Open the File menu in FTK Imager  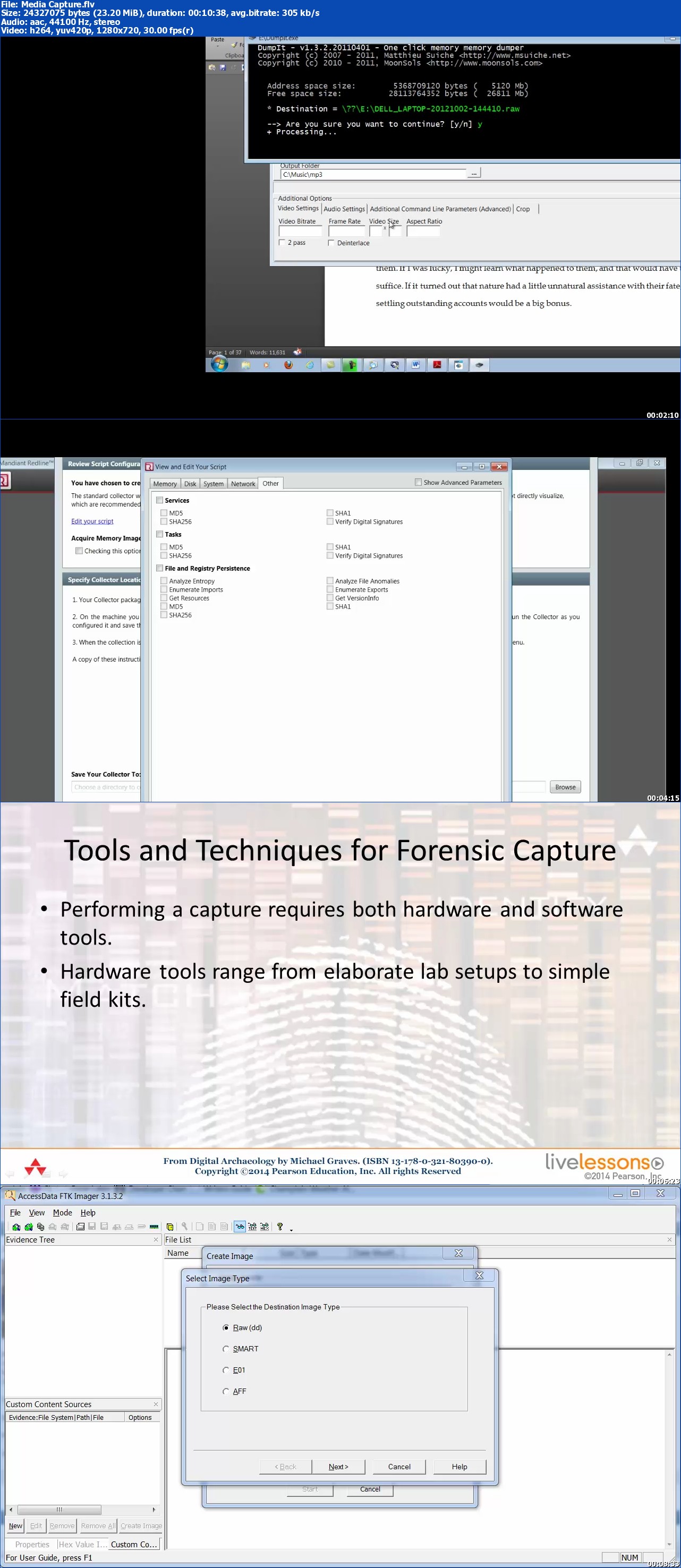pyautogui.click(x=15, y=1213)
